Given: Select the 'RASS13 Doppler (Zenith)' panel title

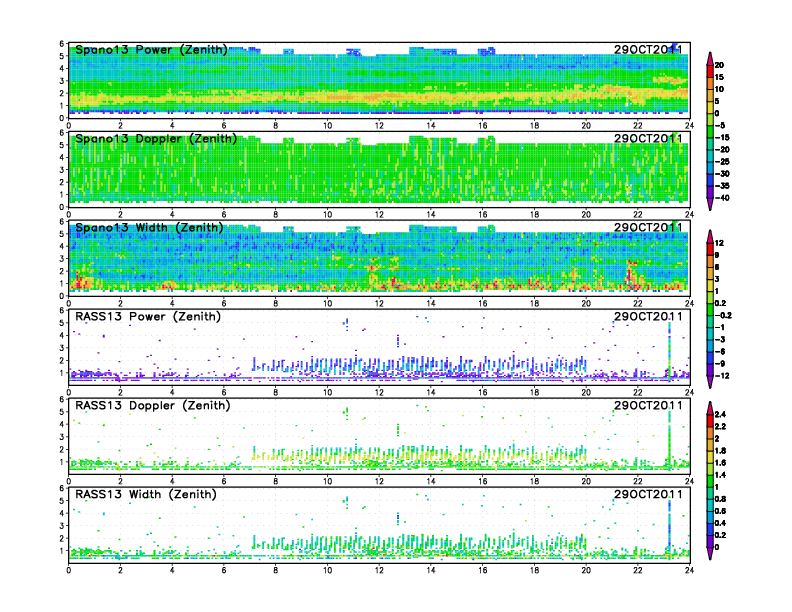Looking at the screenshot, I should click(153, 405).
